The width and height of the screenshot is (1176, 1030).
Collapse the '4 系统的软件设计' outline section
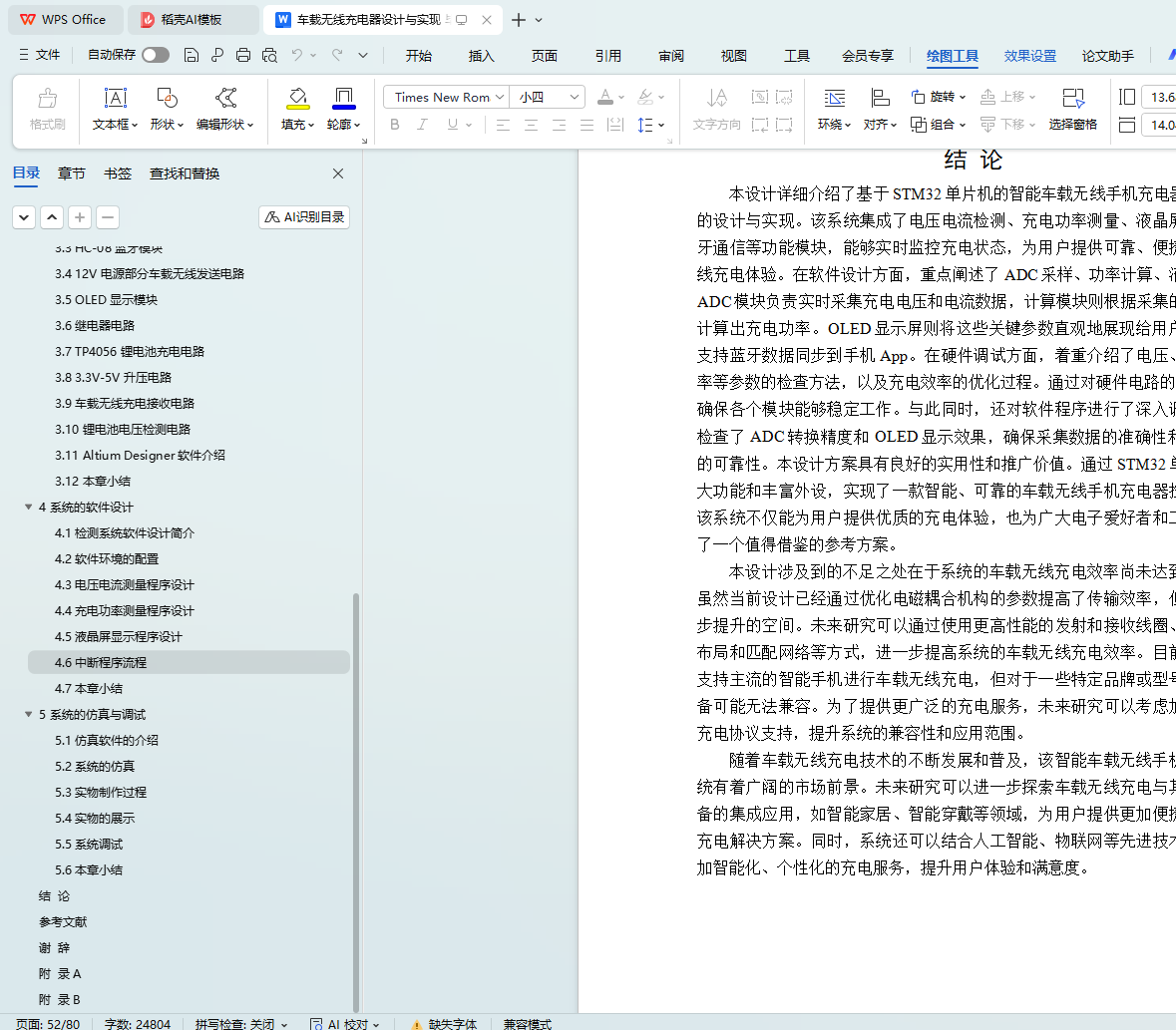(x=29, y=508)
